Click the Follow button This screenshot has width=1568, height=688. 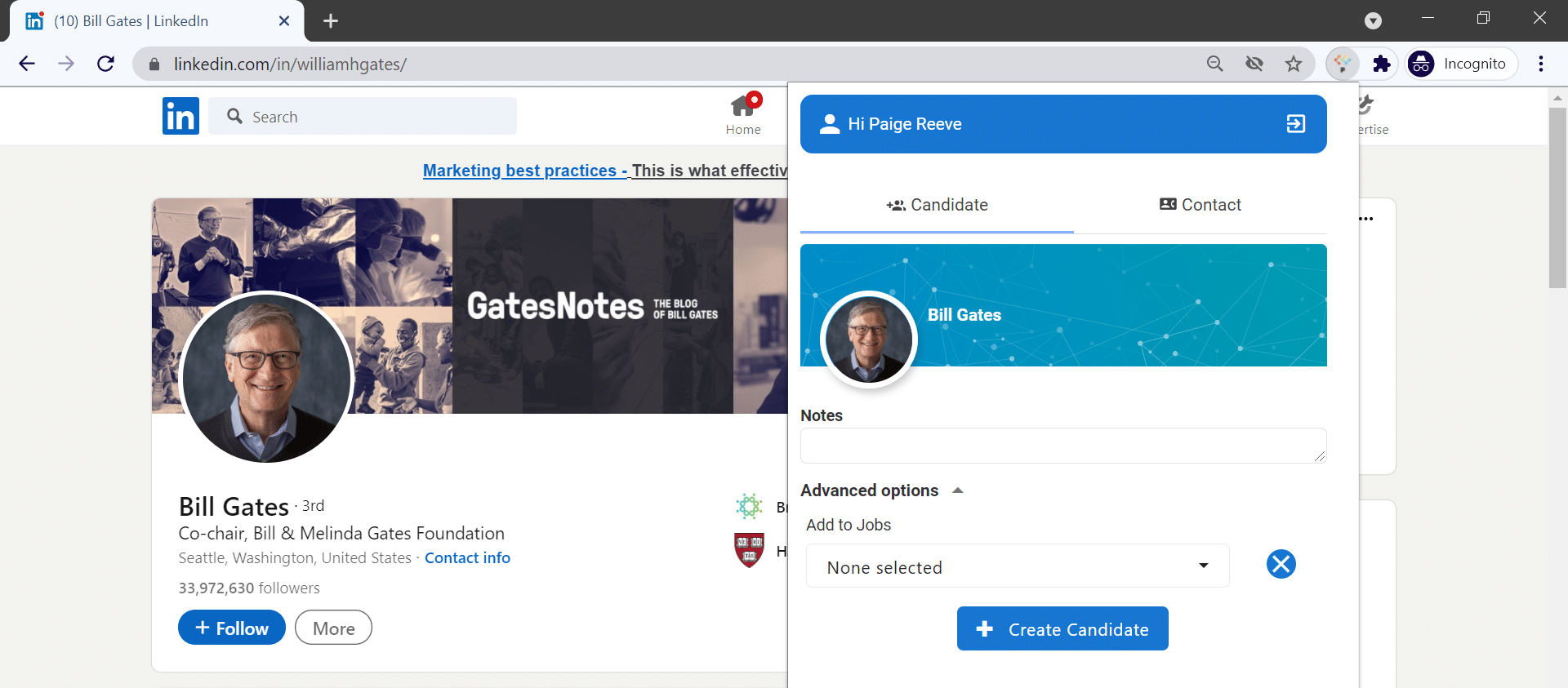pos(232,627)
